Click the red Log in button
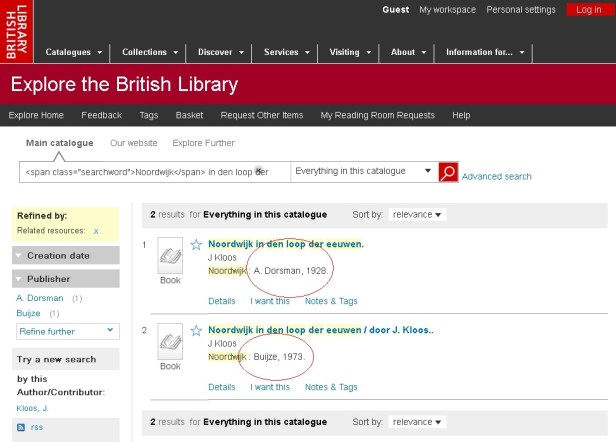Screen dimensions: 616x442 [x=588, y=10]
